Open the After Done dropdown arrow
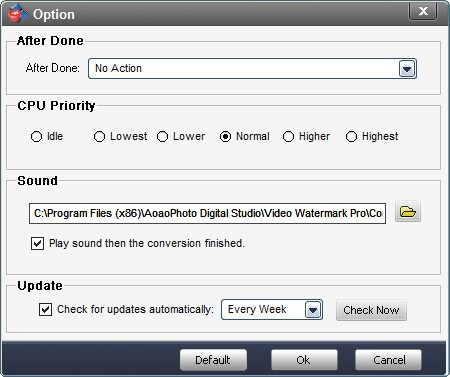 pyautogui.click(x=407, y=69)
